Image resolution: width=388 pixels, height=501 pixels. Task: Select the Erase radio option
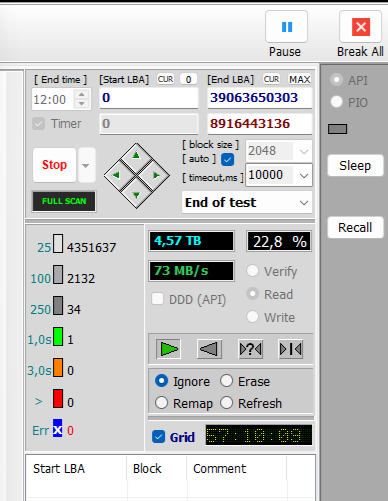226,381
